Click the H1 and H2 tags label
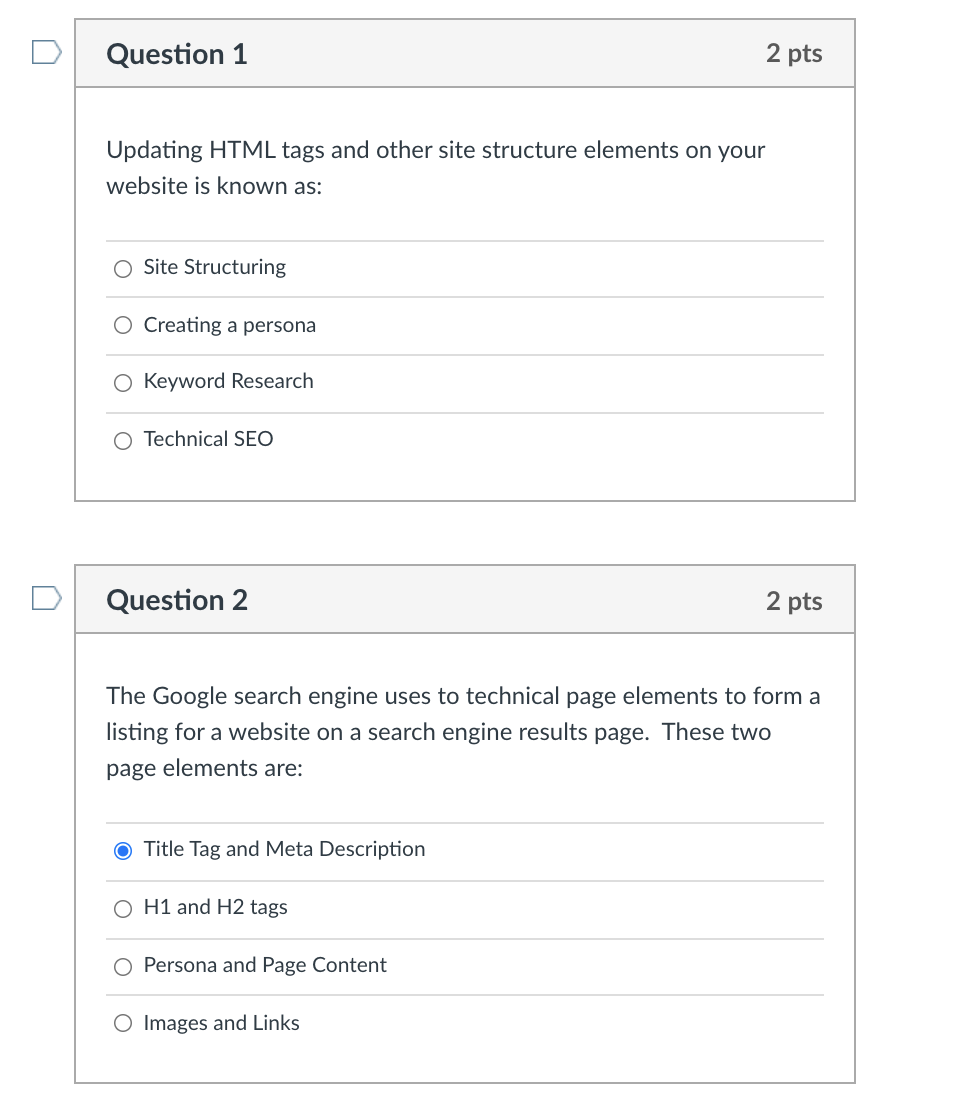The width and height of the screenshot is (958, 1108). pos(216,907)
